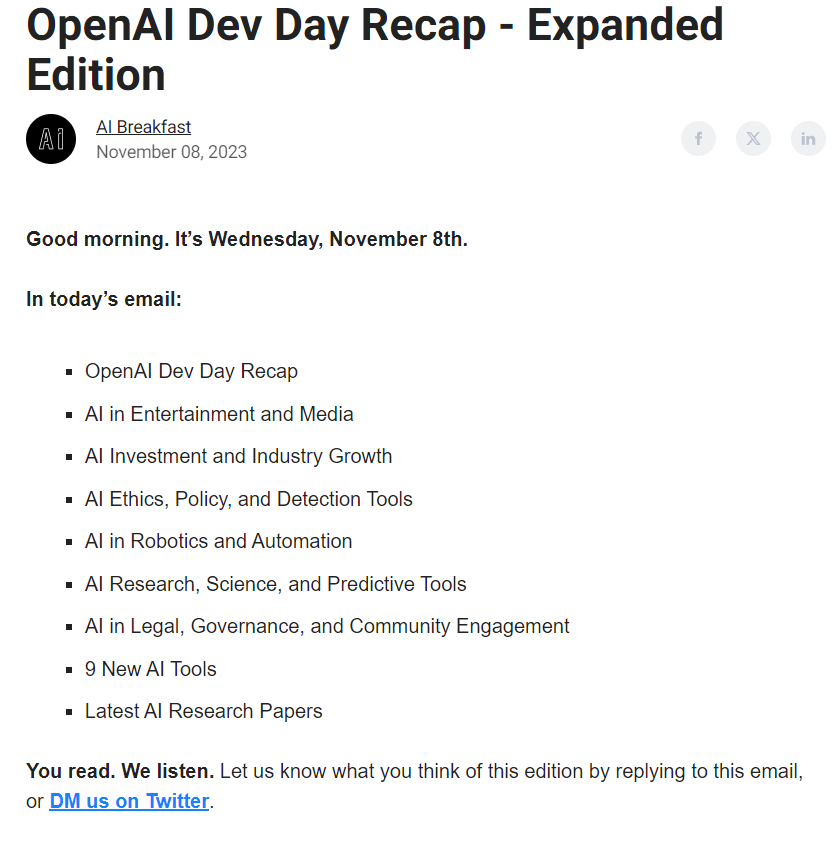Select the 9 New AI Tools item

point(151,669)
